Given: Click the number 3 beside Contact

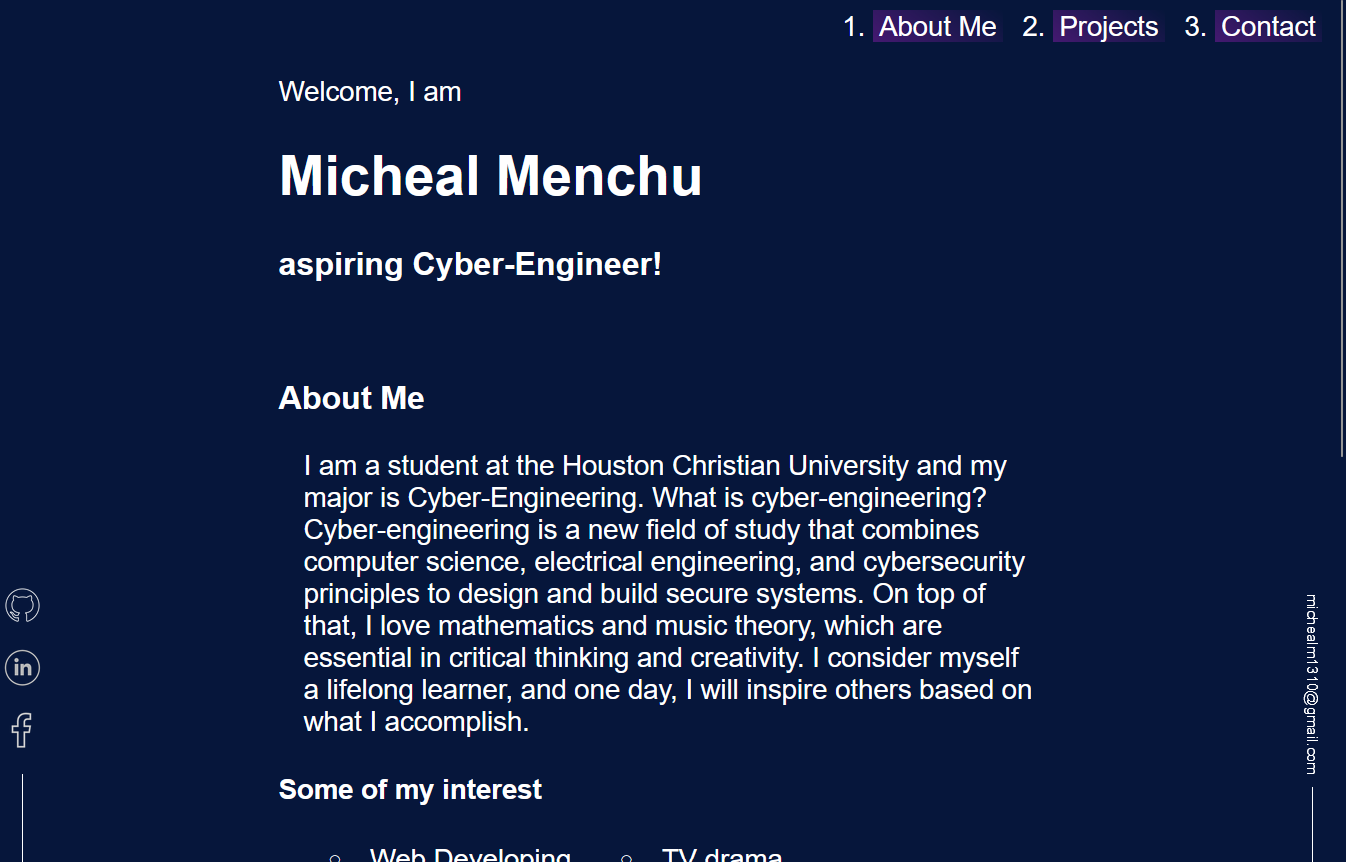Looking at the screenshot, I should [1195, 27].
